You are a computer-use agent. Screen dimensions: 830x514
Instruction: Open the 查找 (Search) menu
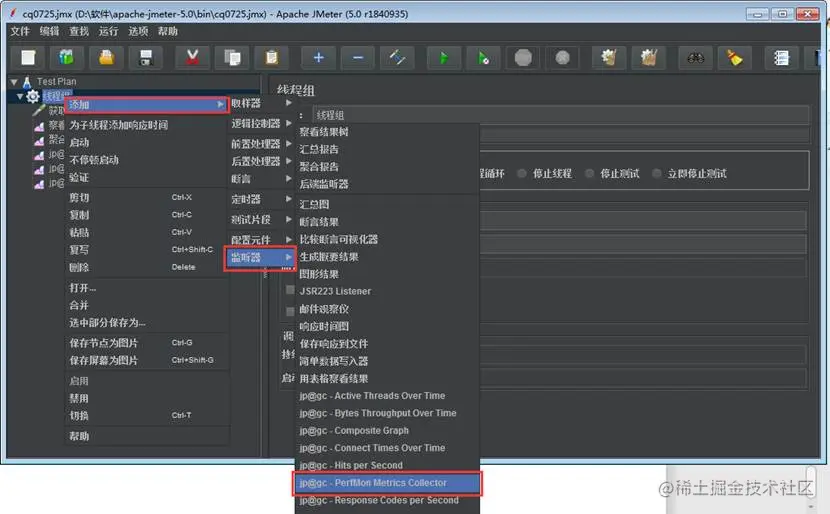[x=79, y=31]
